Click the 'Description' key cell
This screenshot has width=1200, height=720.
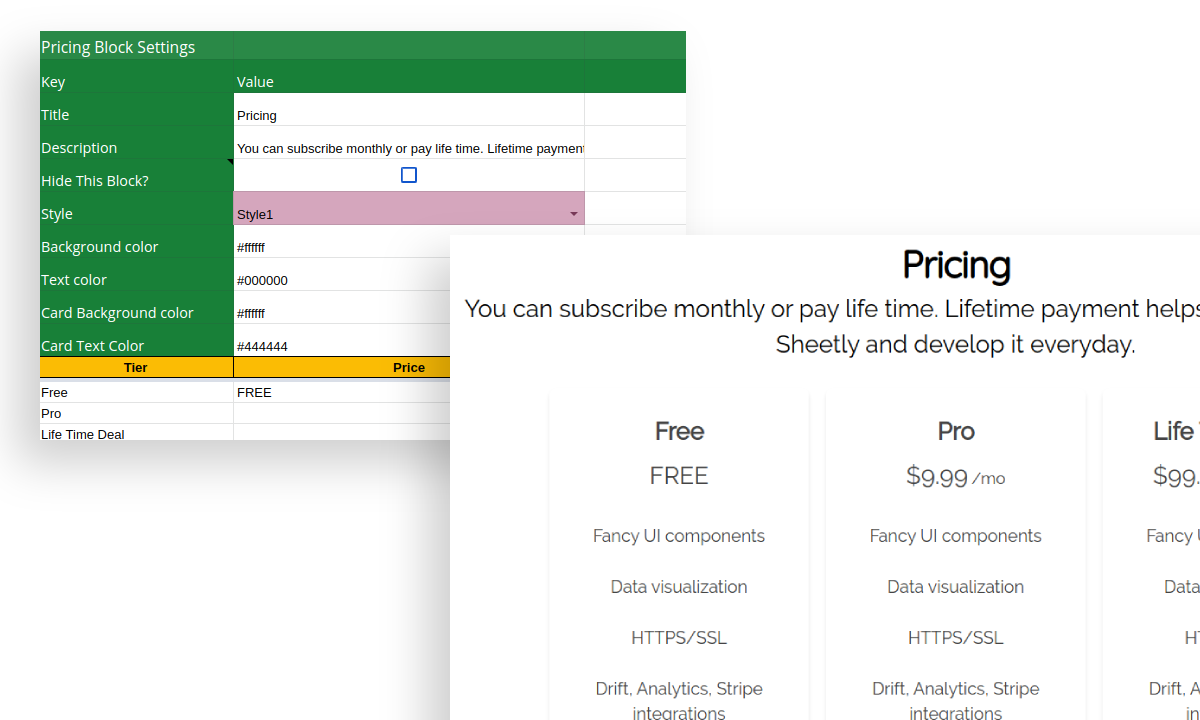[x=137, y=143]
